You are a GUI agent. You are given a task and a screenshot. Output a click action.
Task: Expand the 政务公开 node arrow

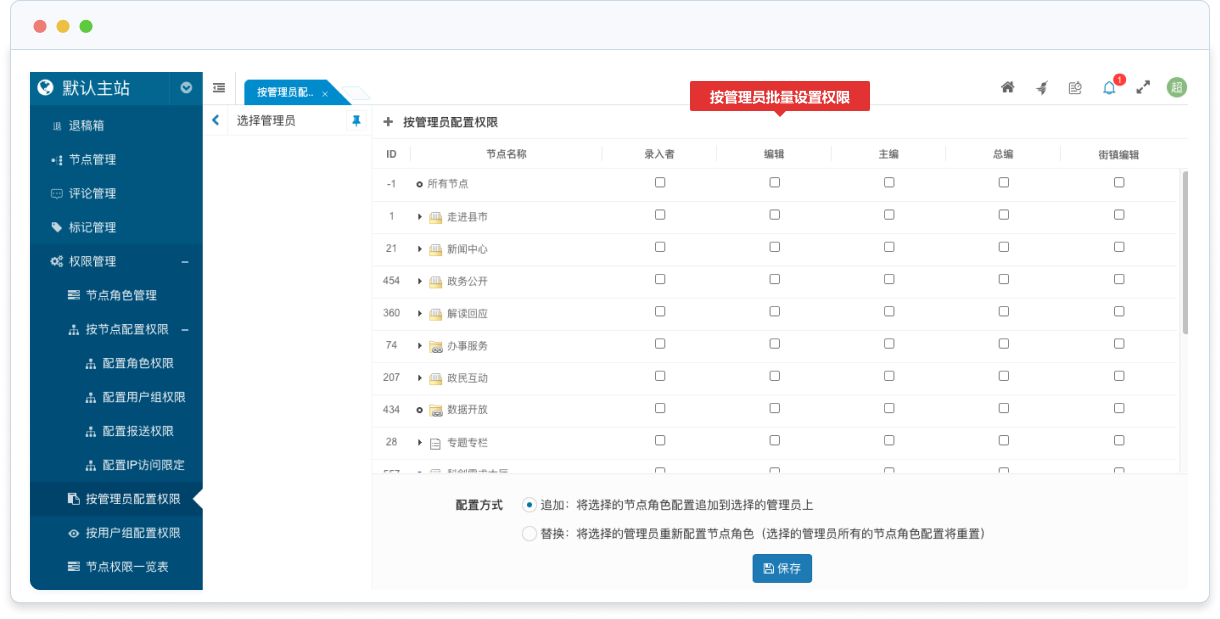pos(420,281)
